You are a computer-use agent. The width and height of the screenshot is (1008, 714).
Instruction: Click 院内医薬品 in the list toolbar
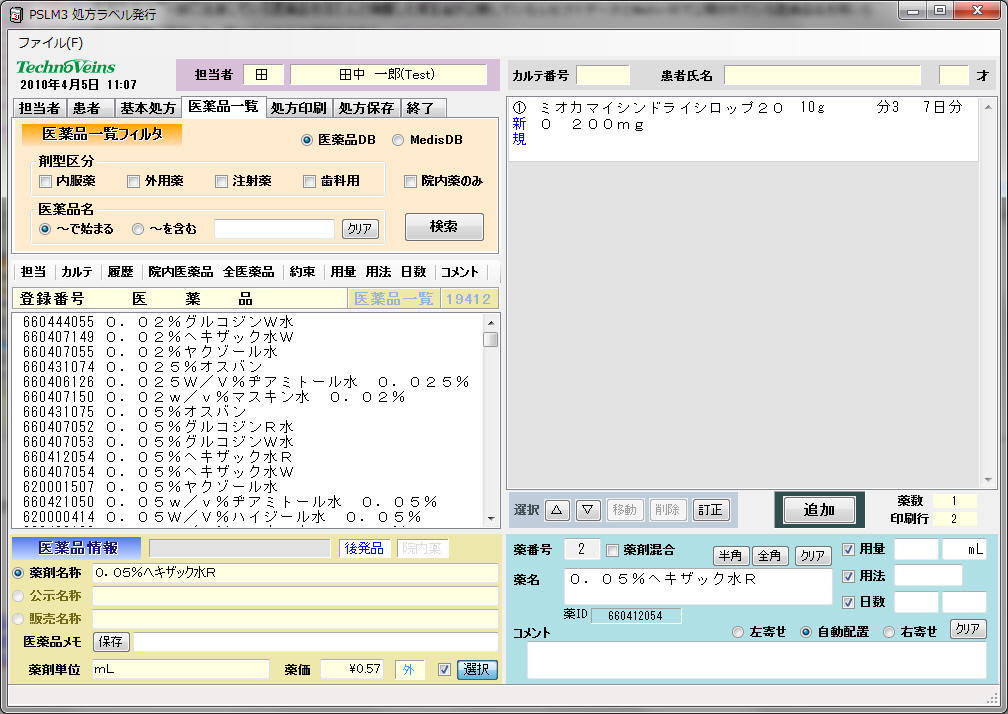[181, 272]
